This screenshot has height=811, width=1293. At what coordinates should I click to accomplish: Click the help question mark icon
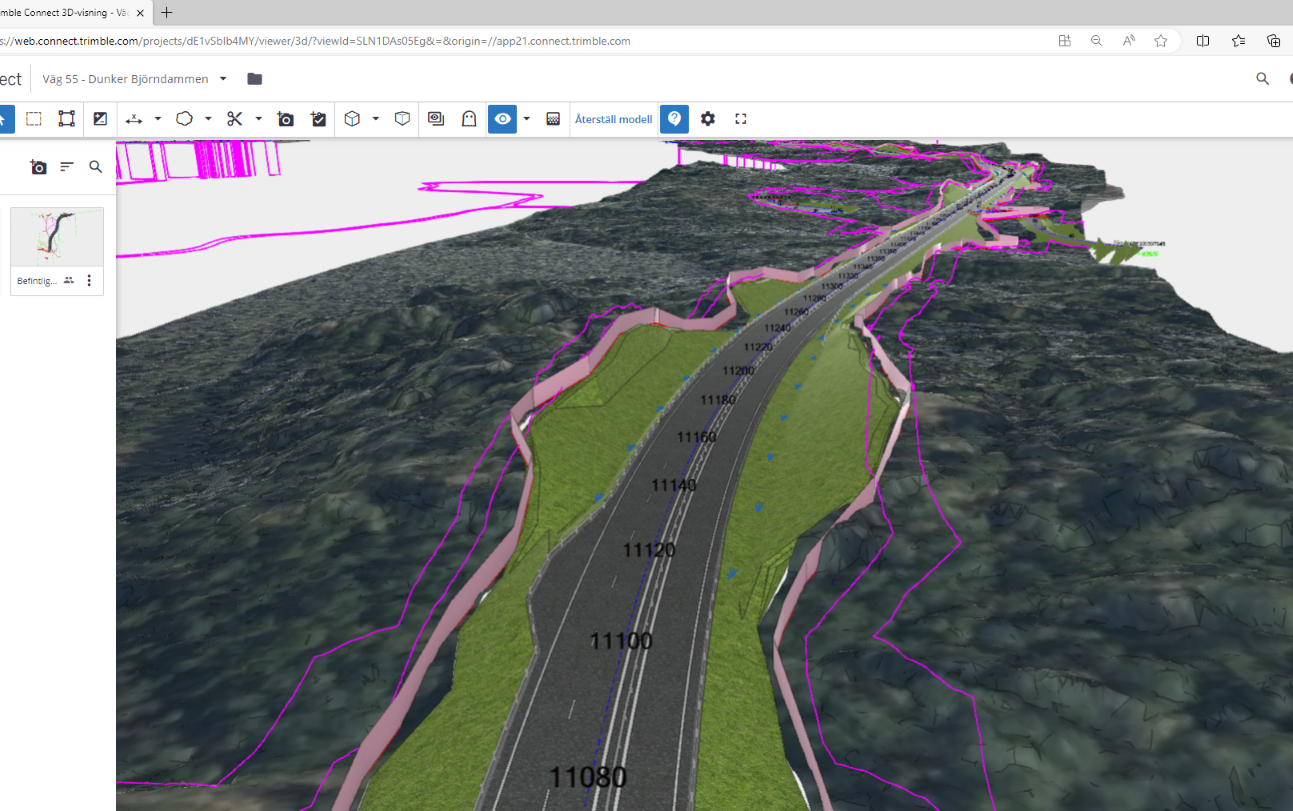(x=674, y=118)
